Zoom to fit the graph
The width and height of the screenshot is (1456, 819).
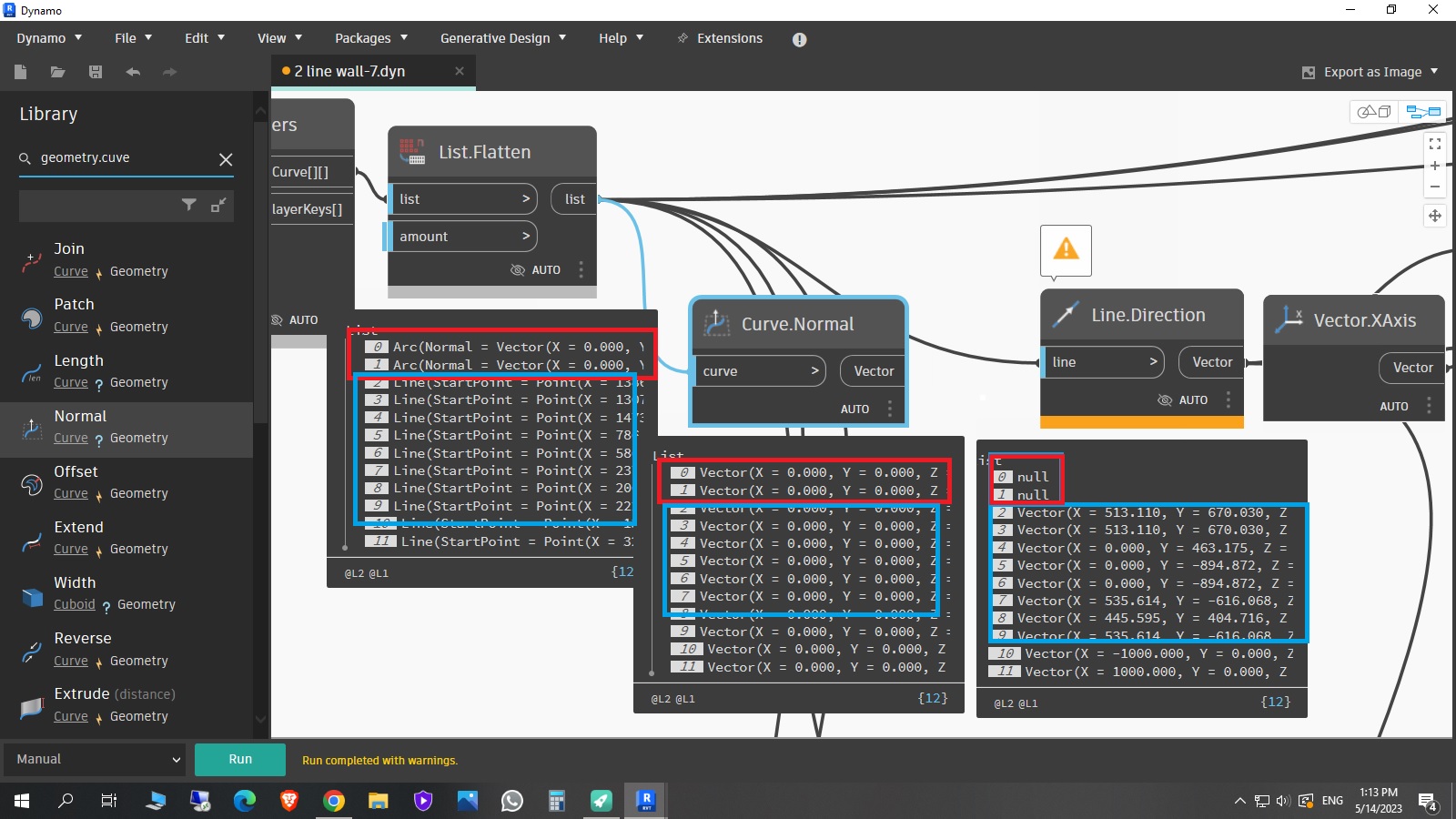tap(1435, 144)
